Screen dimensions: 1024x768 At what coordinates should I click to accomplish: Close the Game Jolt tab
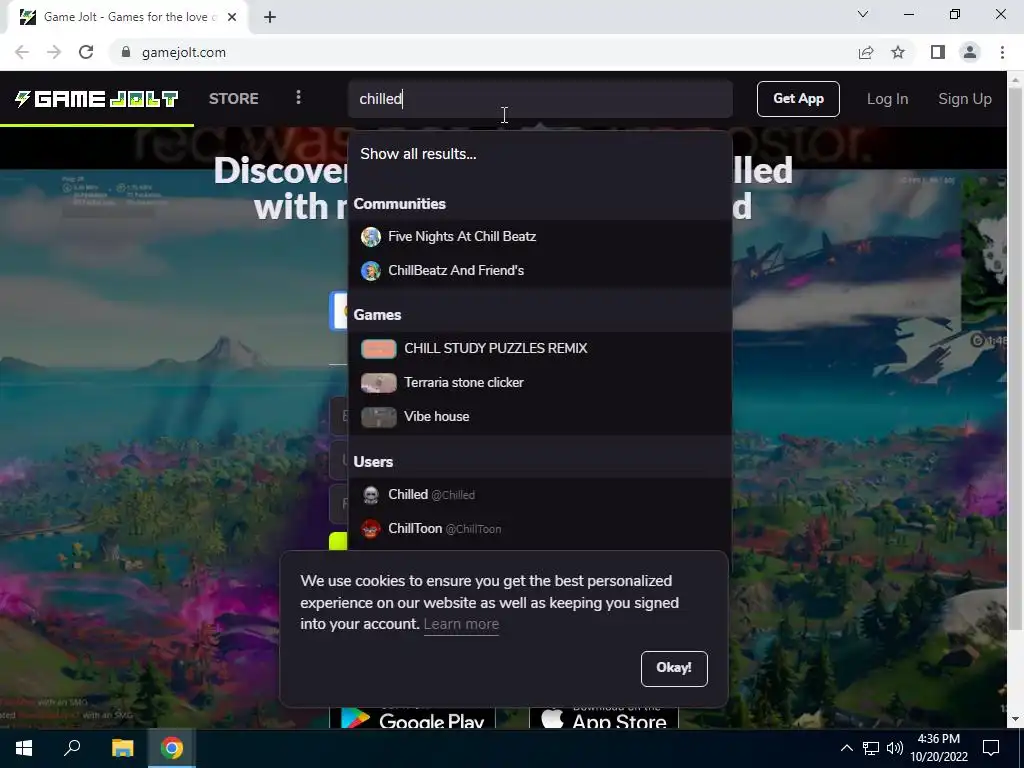click(232, 17)
